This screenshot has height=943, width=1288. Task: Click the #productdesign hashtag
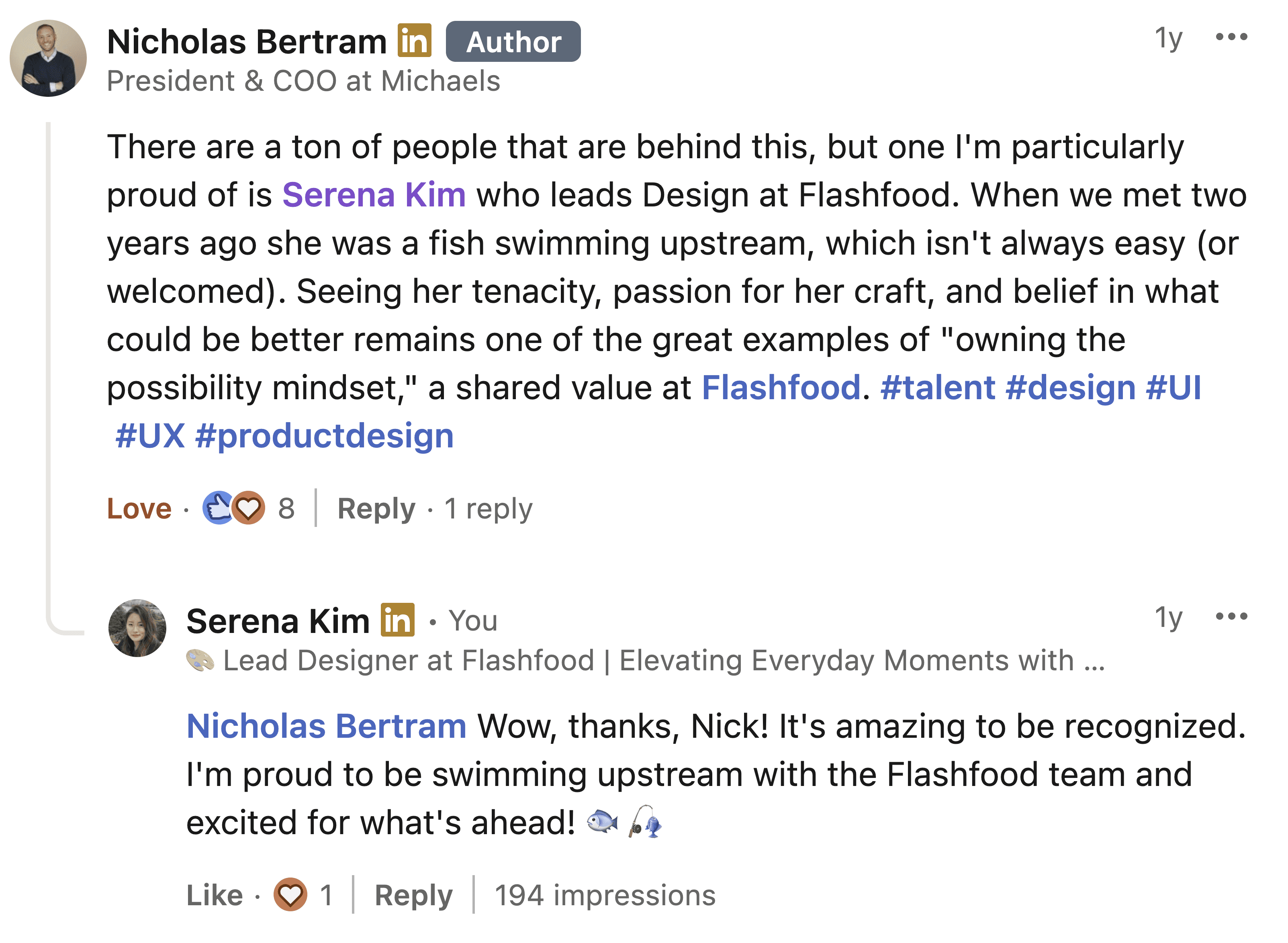click(x=324, y=436)
